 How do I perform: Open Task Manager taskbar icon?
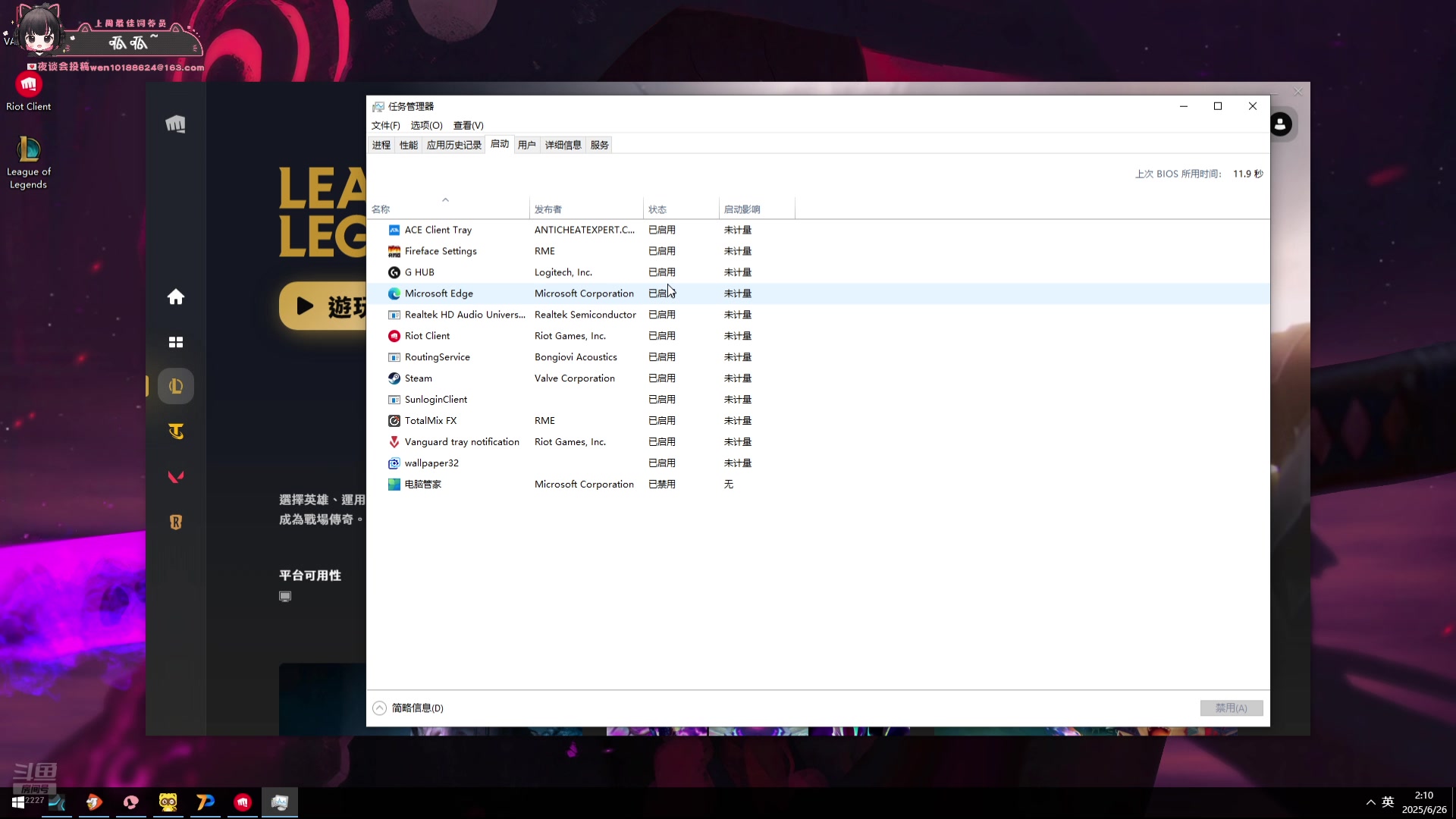[280, 802]
